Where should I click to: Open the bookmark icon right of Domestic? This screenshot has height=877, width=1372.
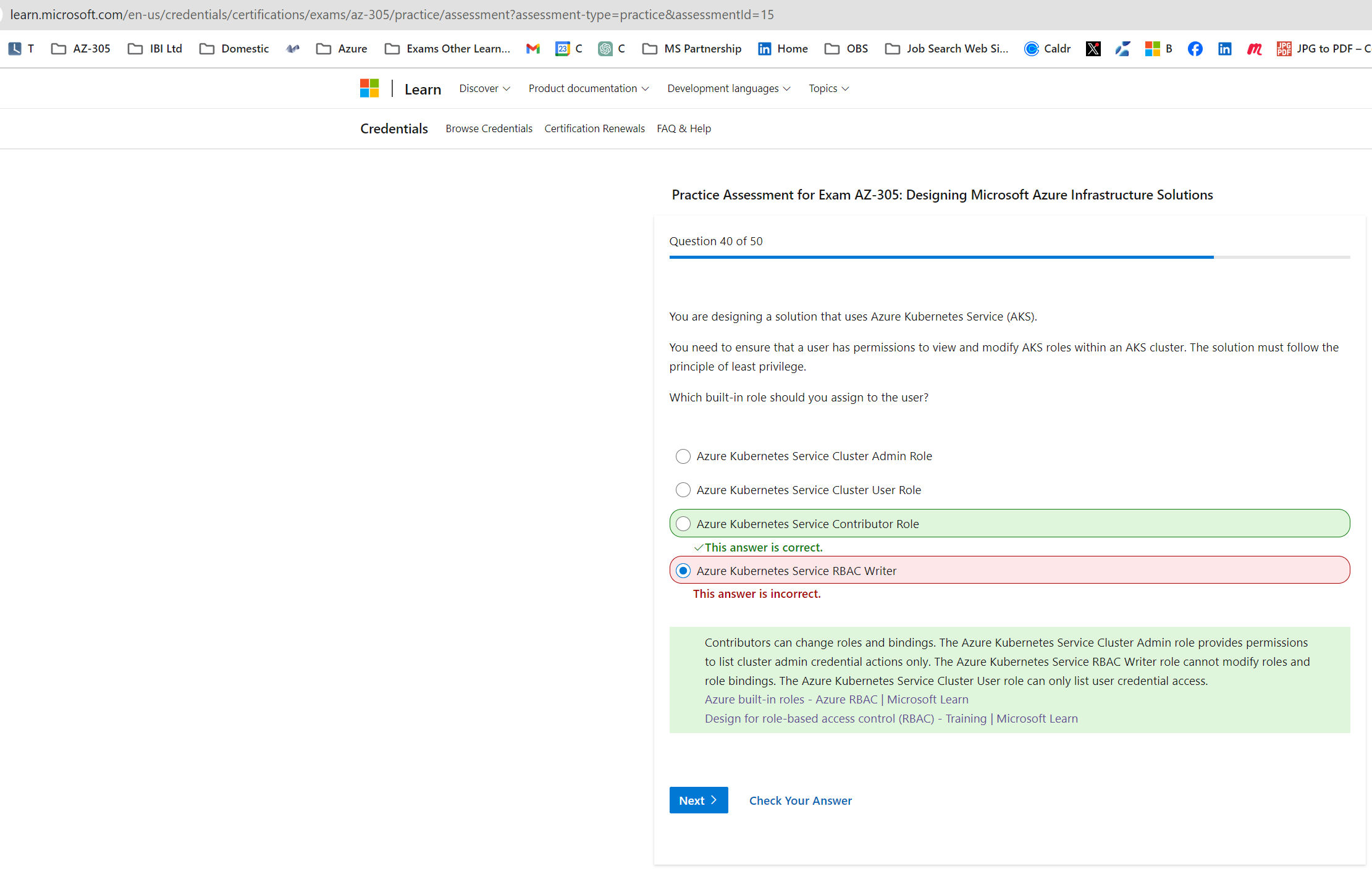[x=293, y=49]
